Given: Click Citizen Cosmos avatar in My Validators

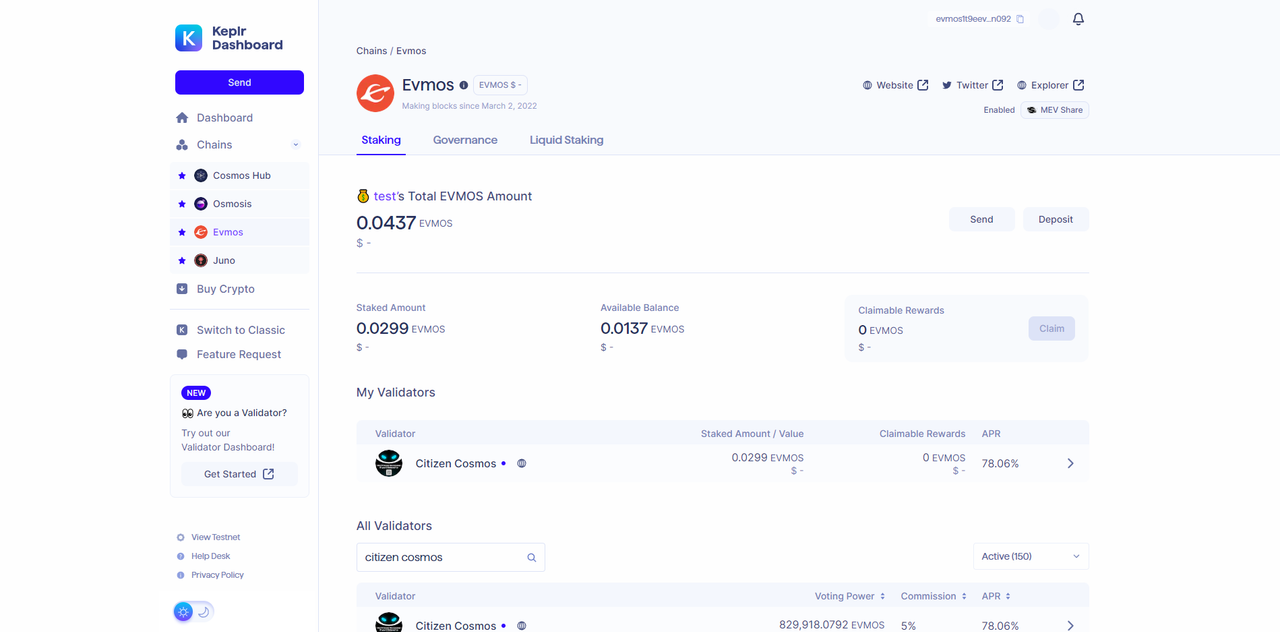Looking at the screenshot, I should point(388,463).
